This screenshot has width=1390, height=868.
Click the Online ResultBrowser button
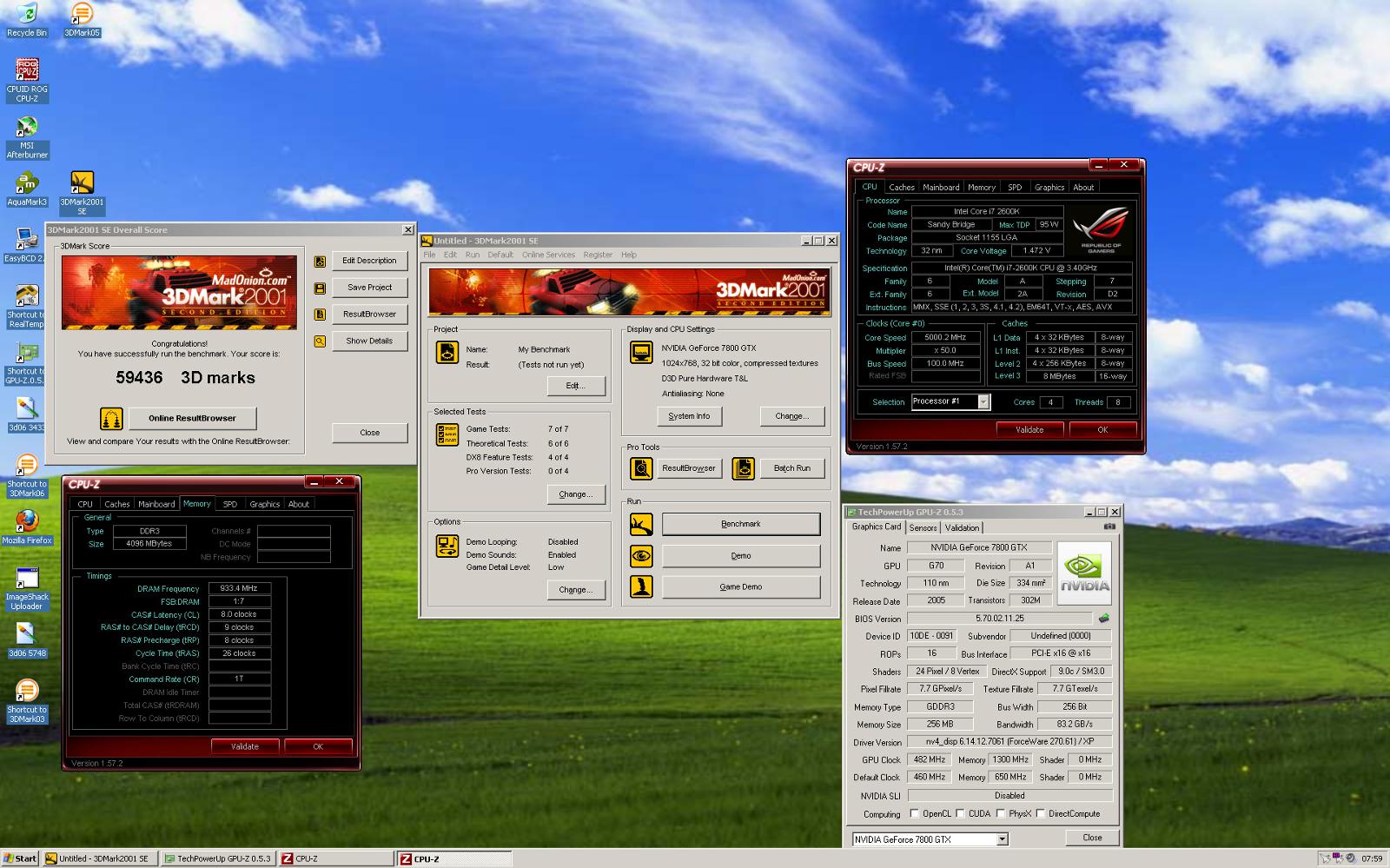(193, 418)
